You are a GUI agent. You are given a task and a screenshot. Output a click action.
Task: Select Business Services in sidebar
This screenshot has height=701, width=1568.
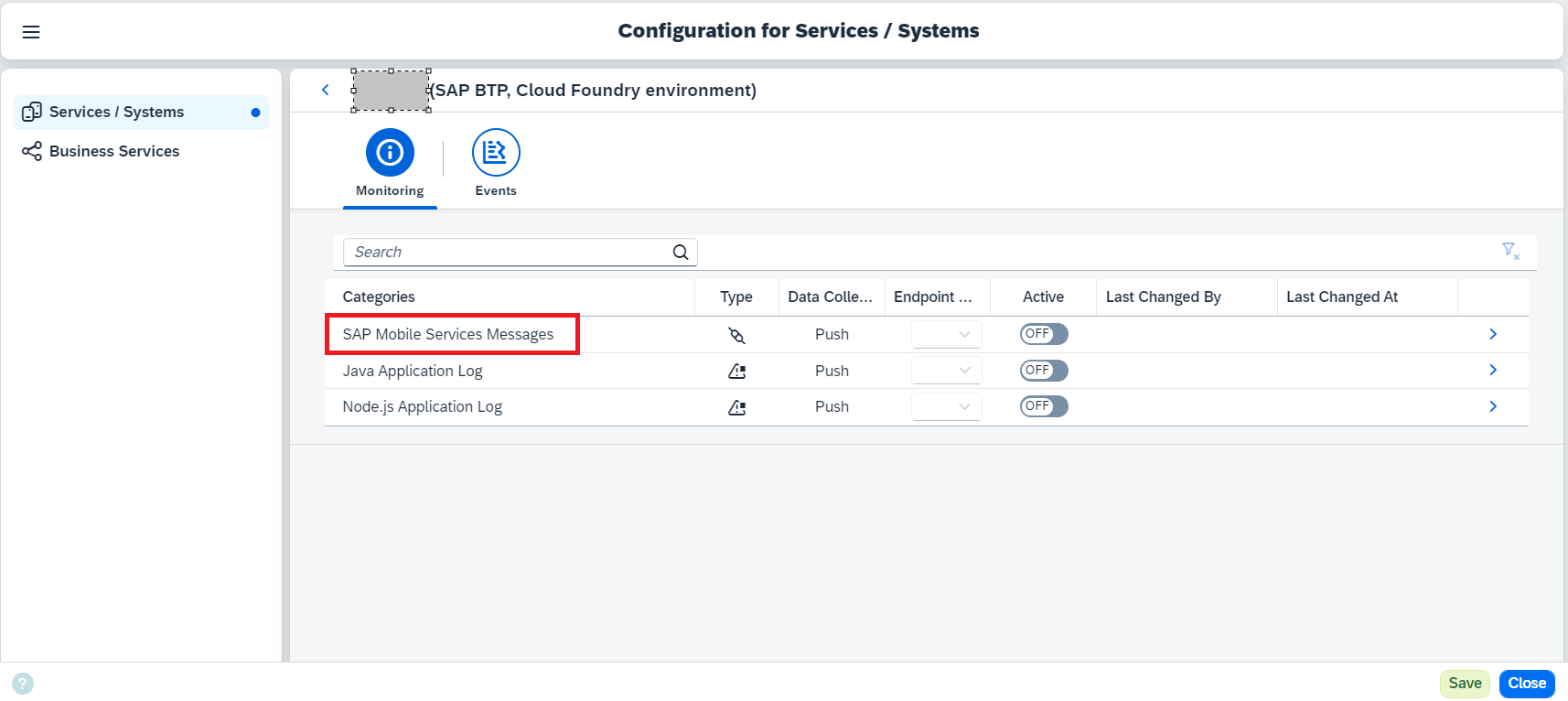tap(142, 151)
